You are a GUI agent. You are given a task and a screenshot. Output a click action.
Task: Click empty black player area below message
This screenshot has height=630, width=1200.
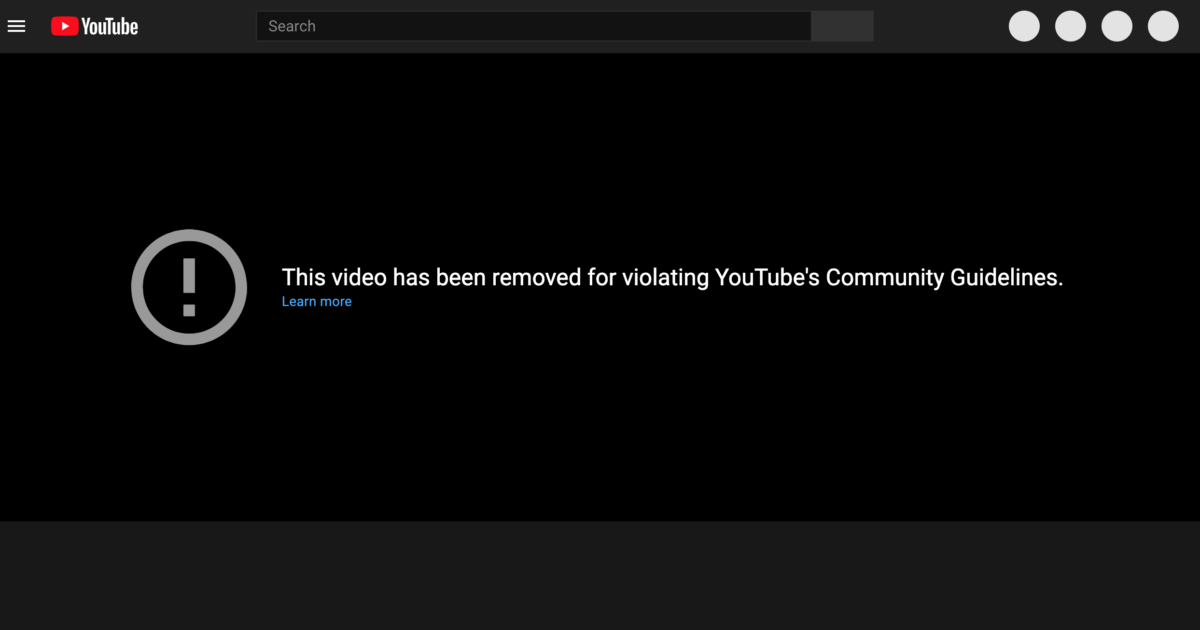pyautogui.click(x=600, y=430)
